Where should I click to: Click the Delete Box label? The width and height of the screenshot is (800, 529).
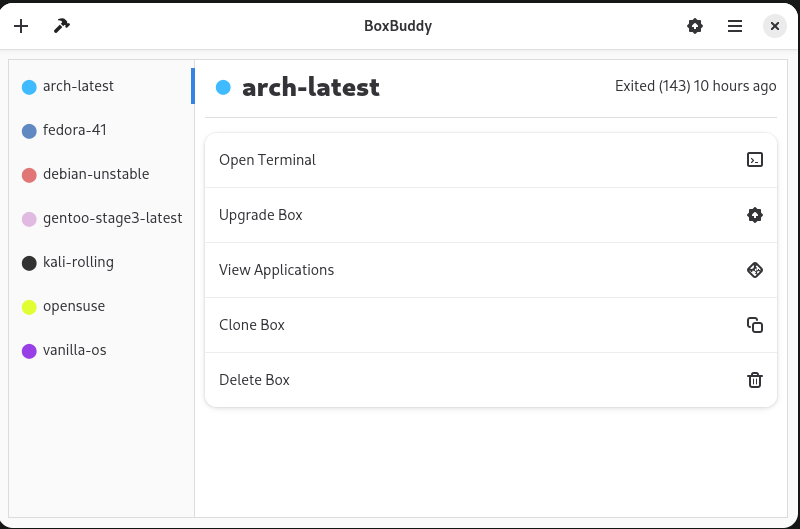click(254, 380)
